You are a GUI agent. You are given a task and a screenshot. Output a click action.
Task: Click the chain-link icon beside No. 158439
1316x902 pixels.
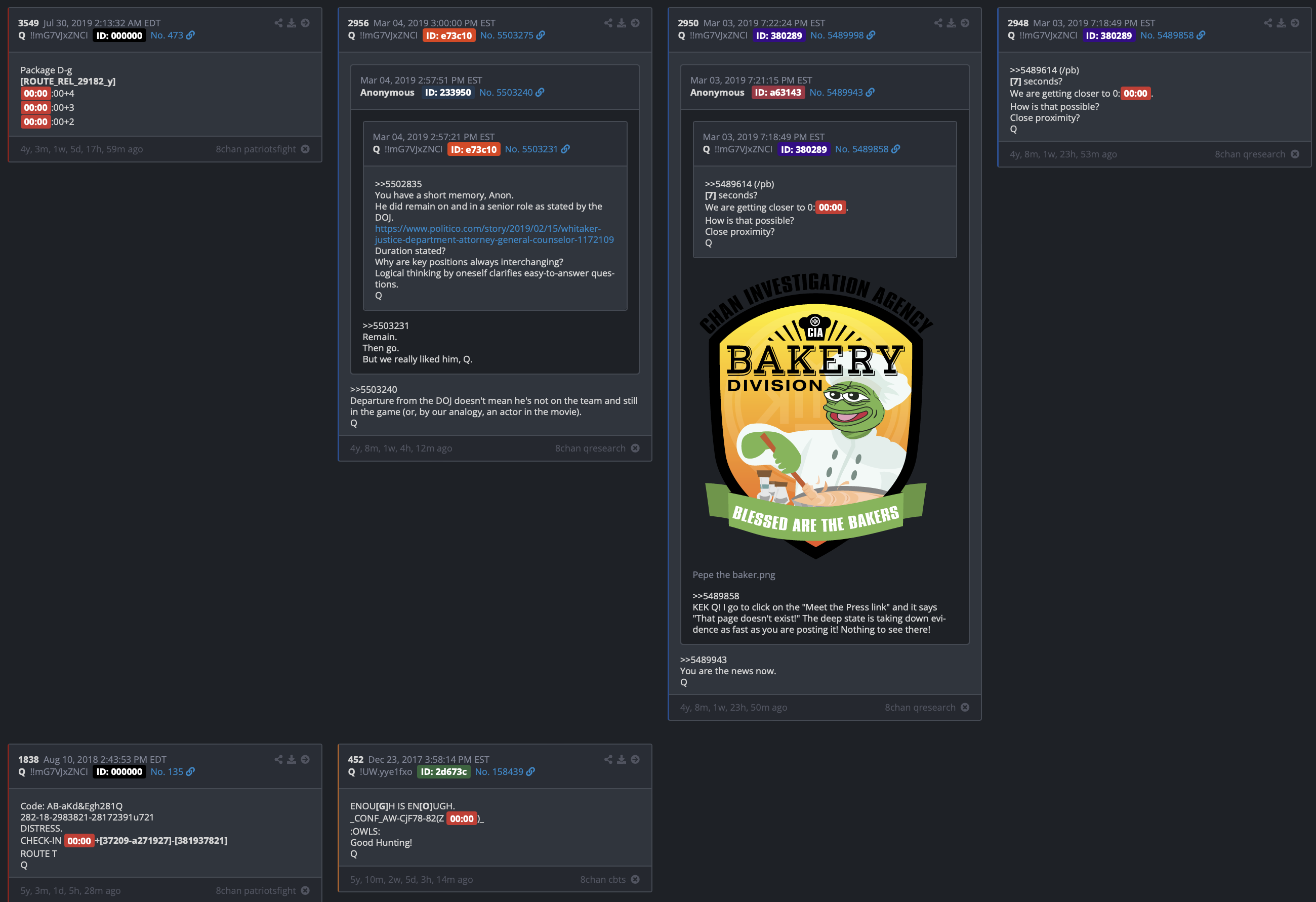point(530,772)
